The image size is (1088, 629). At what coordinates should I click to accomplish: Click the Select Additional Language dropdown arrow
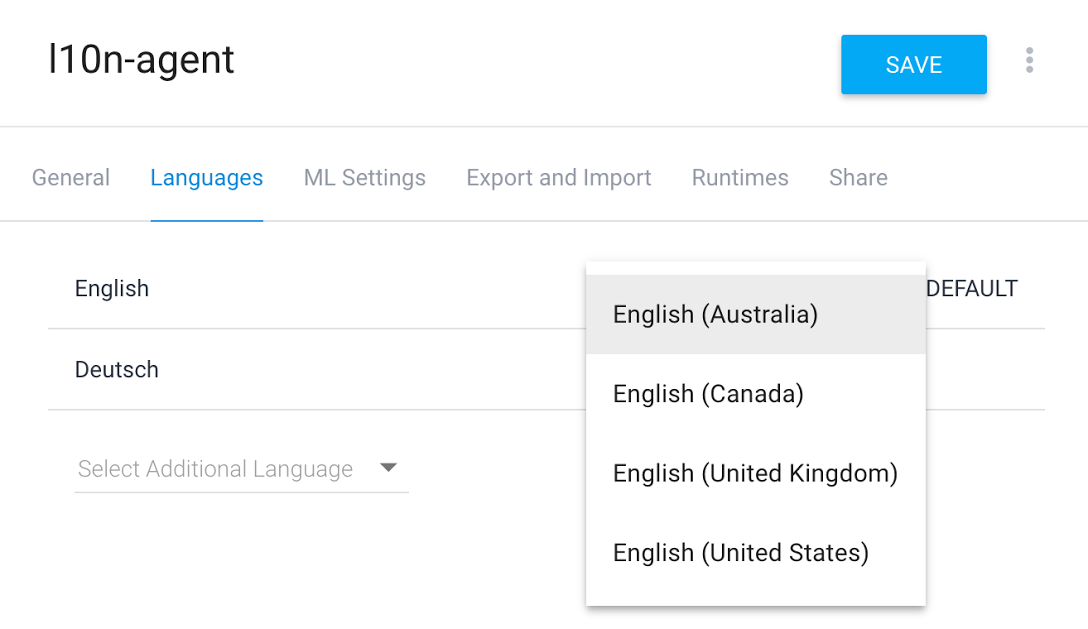pos(388,468)
